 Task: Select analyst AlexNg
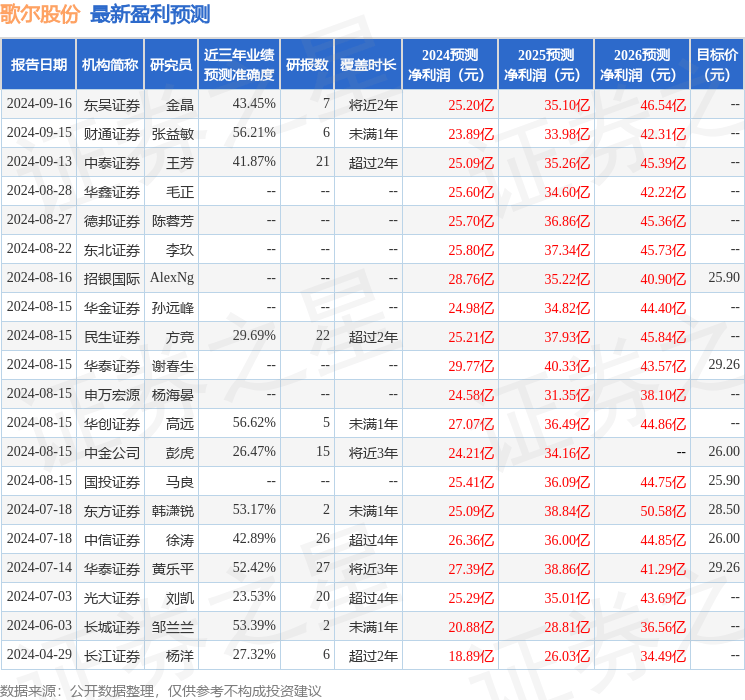tap(172, 278)
